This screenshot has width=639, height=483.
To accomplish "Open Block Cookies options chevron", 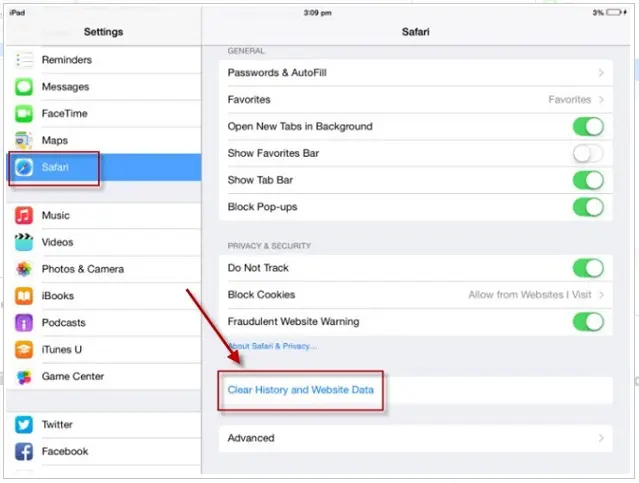I will pos(601,295).
